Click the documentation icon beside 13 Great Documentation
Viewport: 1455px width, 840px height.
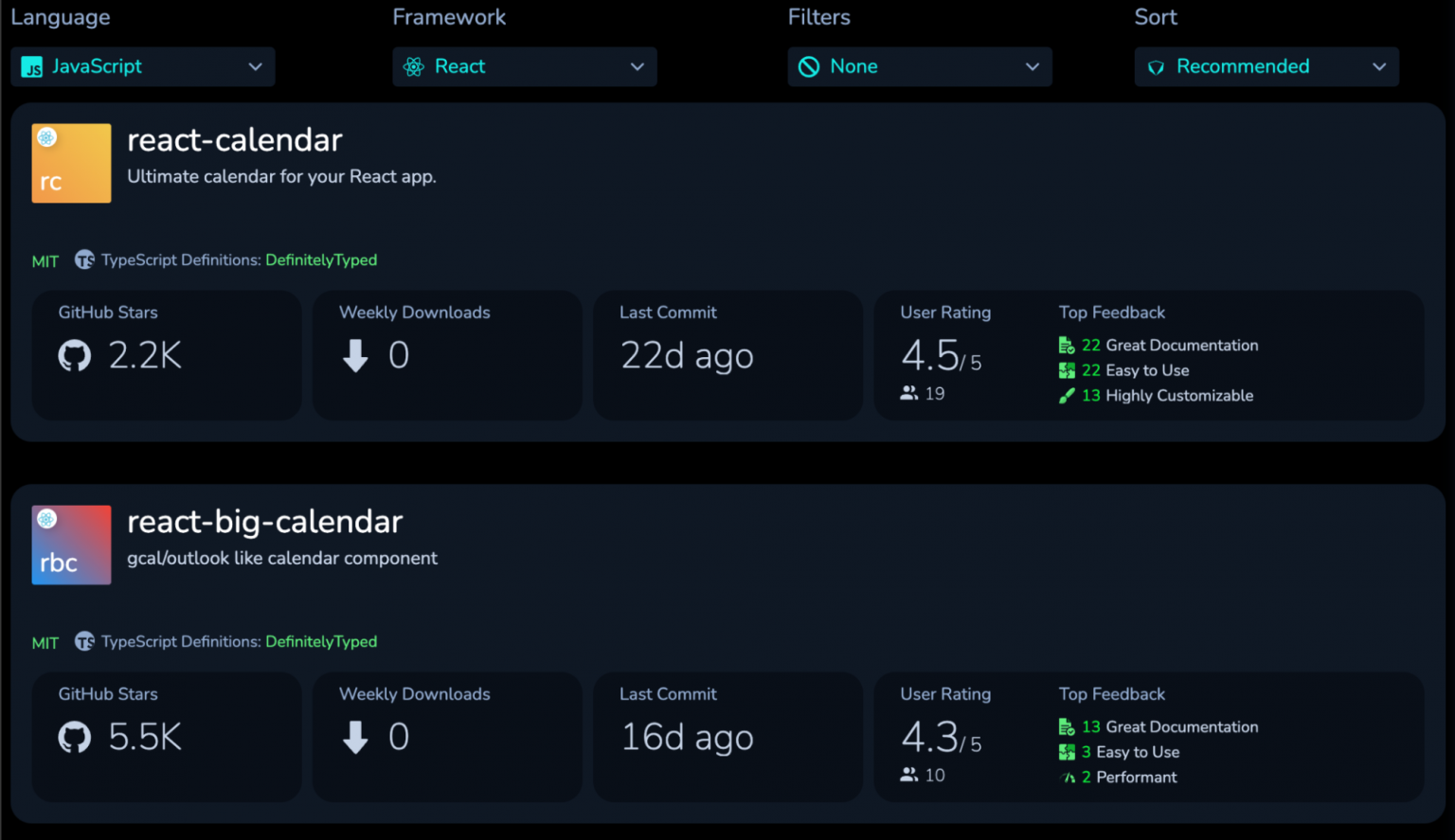(x=1067, y=727)
